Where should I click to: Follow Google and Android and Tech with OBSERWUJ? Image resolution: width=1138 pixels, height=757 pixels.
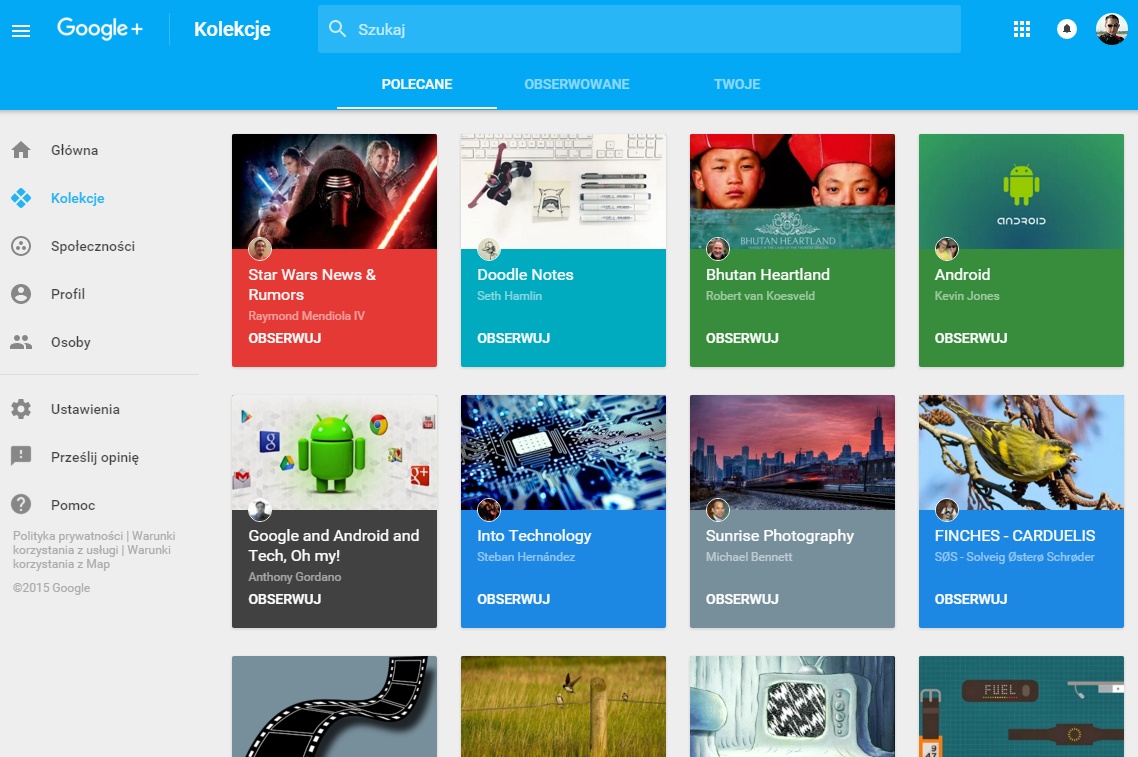point(284,600)
